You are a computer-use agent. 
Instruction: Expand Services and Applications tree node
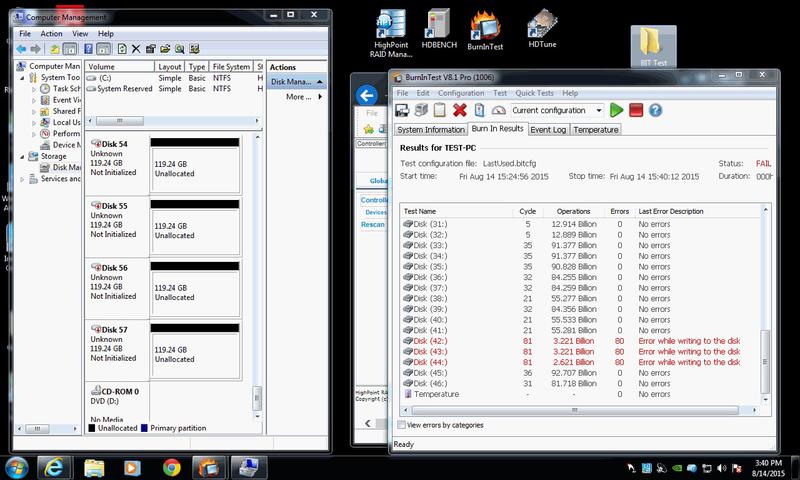pyautogui.click(x=22, y=179)
